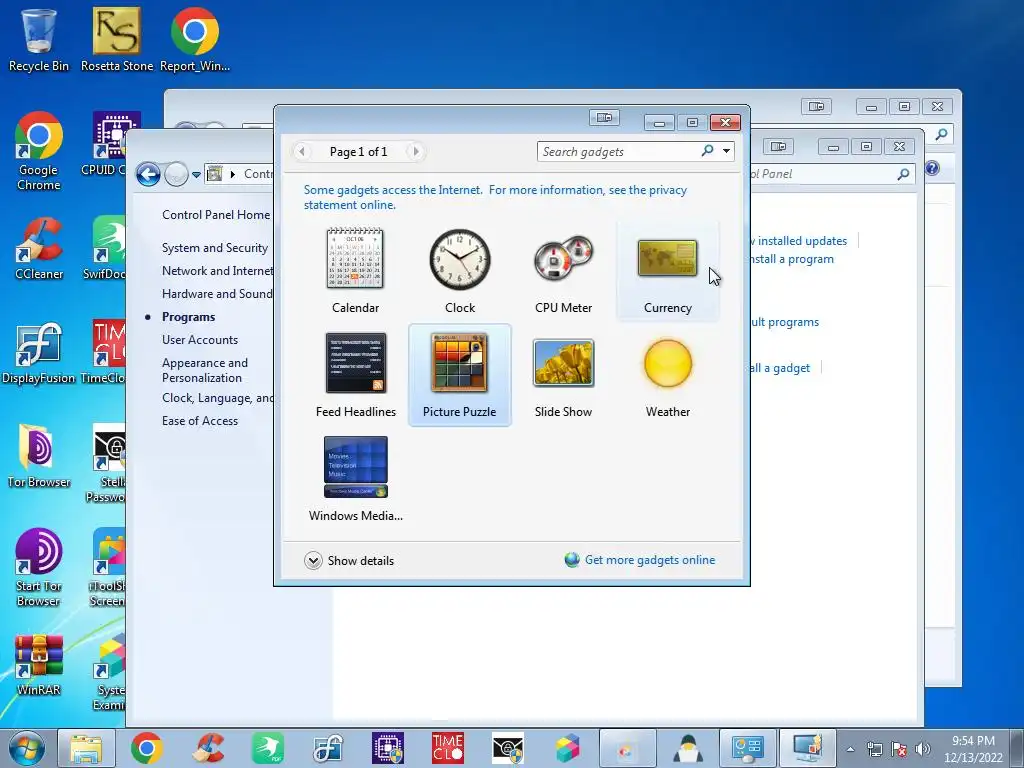Open Hardware and Sound category
The image size is (1024, 768).
coord(217,294)
